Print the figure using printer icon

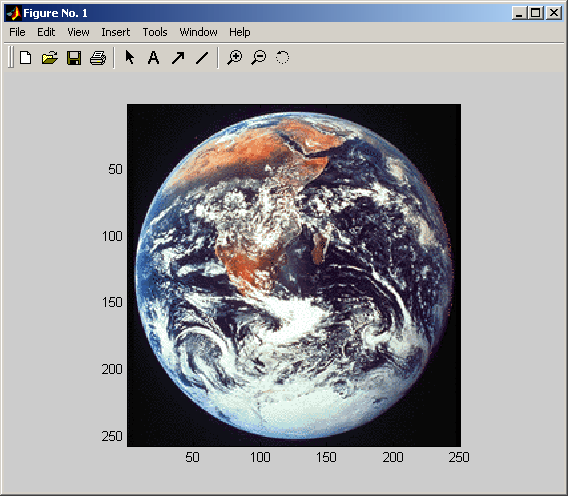98,58
